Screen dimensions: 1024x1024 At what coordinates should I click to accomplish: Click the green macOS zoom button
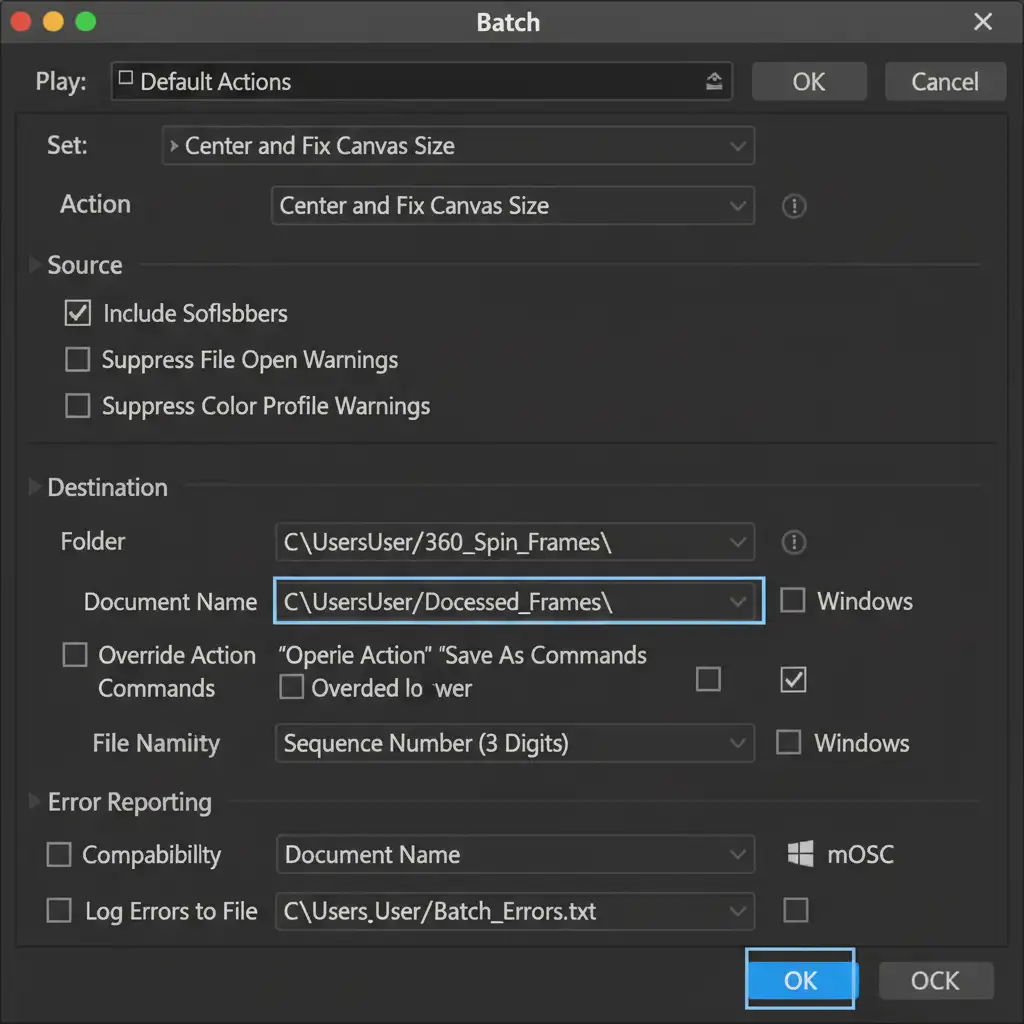point(86,21)
